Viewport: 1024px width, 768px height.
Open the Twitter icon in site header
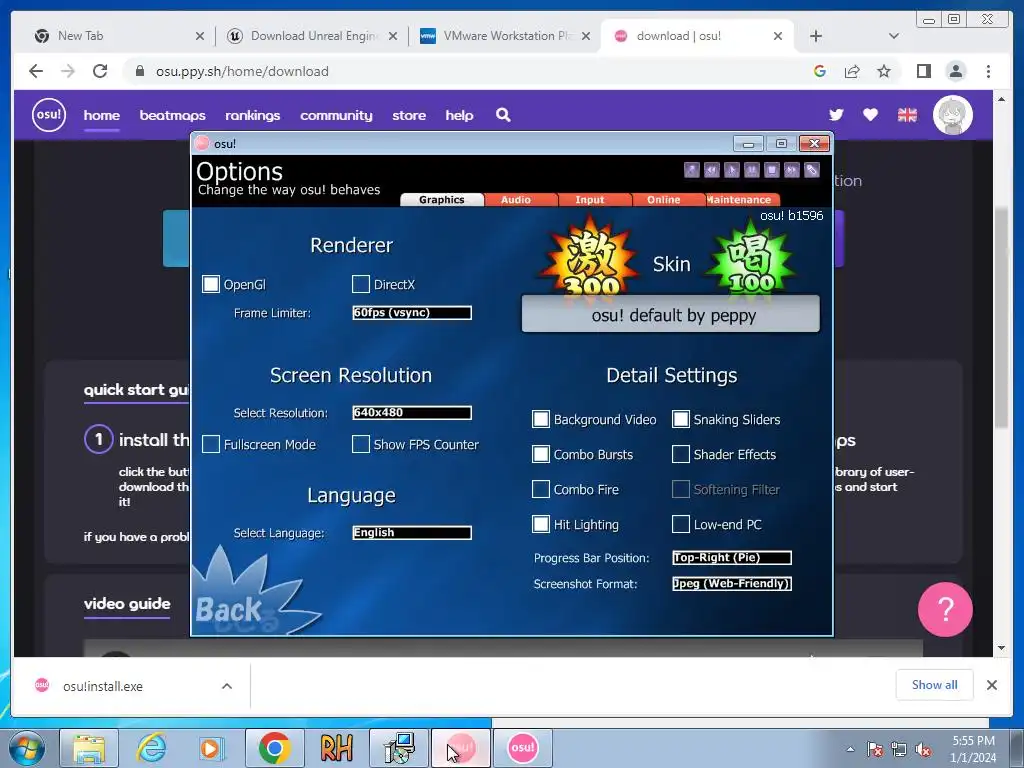coord(836,115)
